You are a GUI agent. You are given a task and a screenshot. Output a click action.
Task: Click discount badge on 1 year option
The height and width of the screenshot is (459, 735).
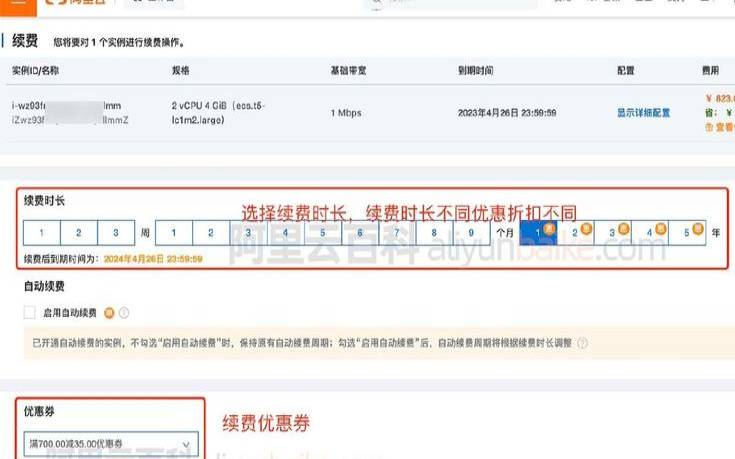point(549,229)
